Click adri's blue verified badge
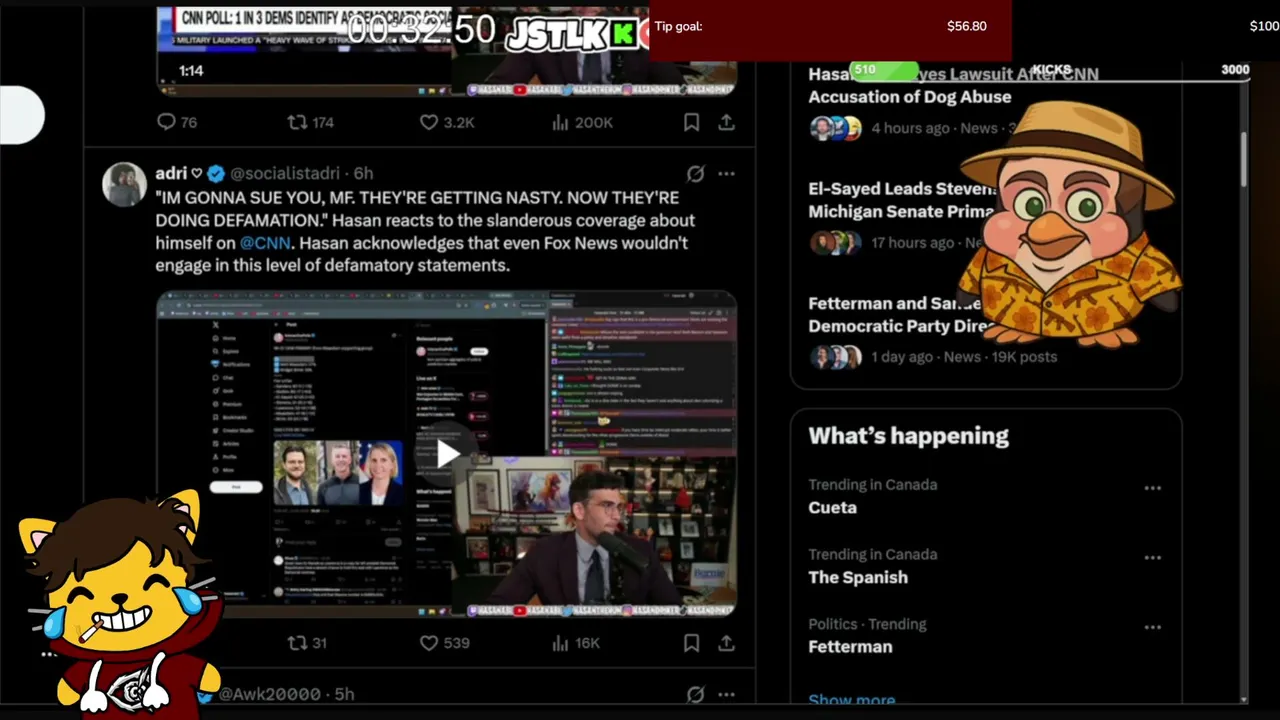The height and width of the screenshot is (720, 1280). click(x=216, y=173)
